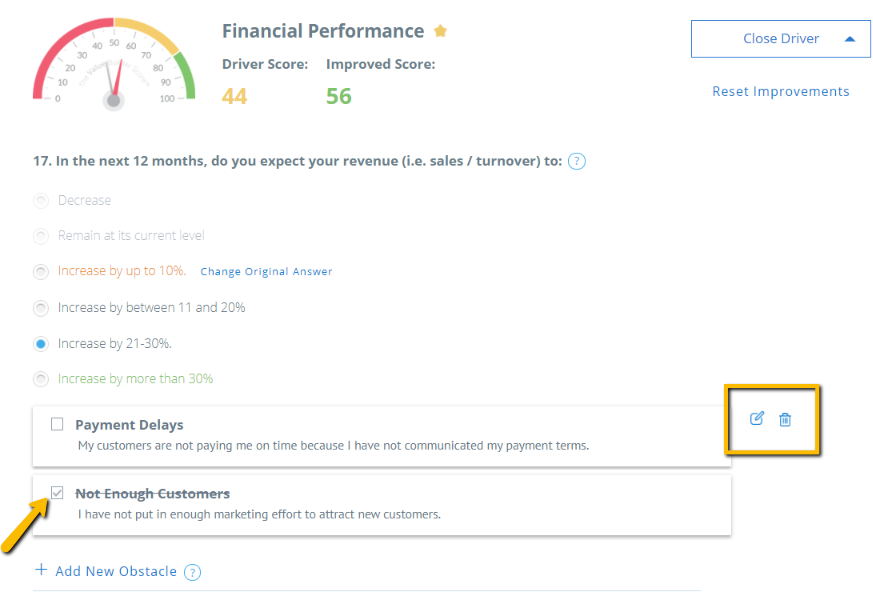Click the Close Driver button
This screenshot has width=873, height=600.
[x=781, y=39]
